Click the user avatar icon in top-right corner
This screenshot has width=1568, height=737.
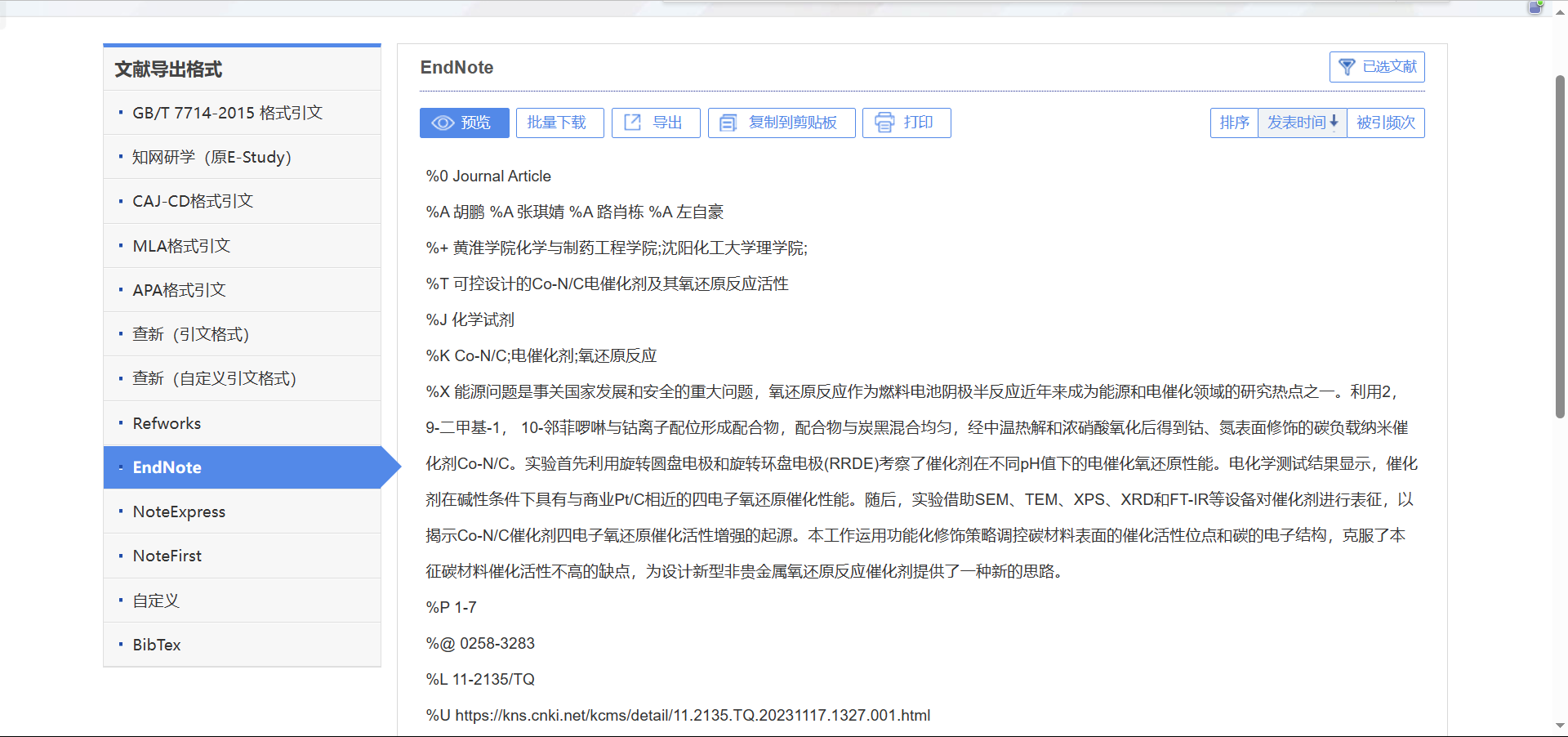1536,7
